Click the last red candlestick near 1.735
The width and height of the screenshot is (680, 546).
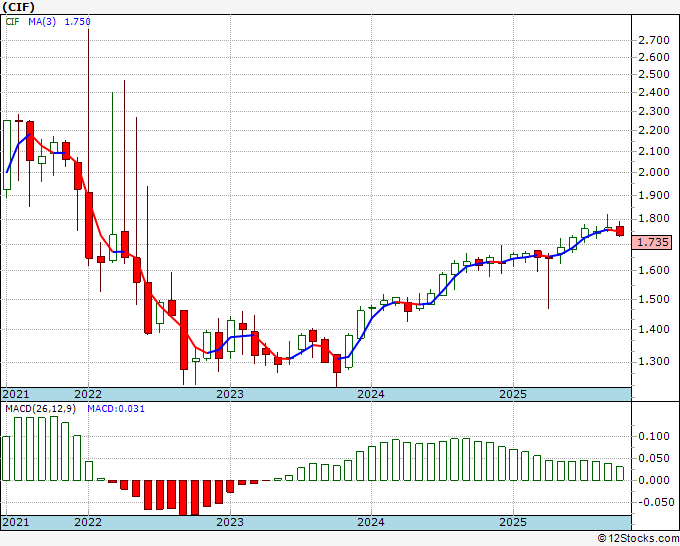619,231
